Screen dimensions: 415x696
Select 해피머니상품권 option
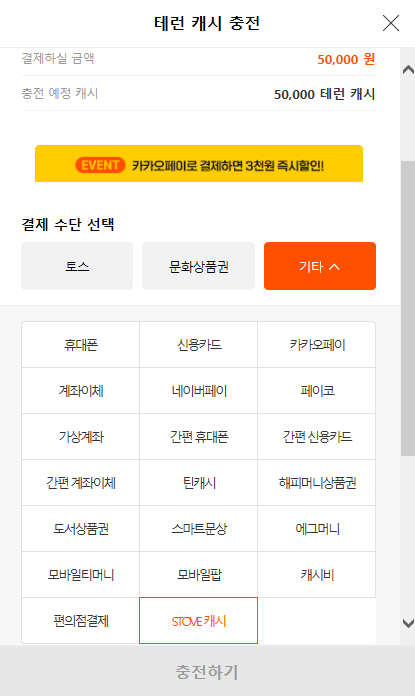coord(316,482)
